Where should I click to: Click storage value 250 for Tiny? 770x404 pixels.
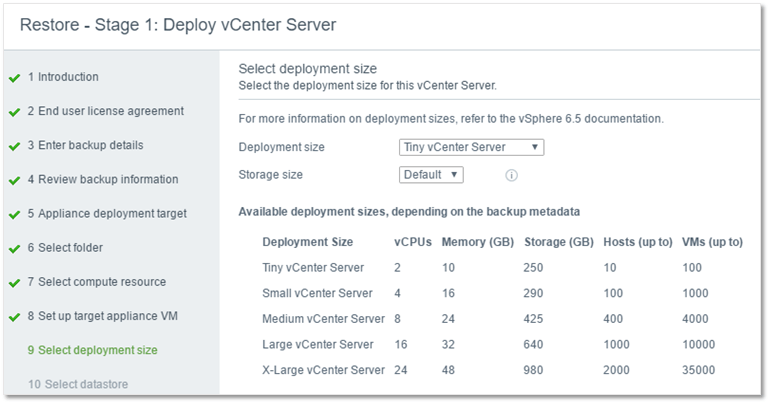point(533,268)
